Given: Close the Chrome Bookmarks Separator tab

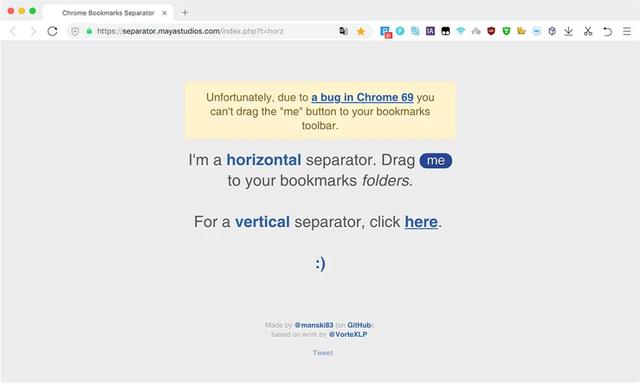Looking at the screenshot, I should tap(164, 13).
